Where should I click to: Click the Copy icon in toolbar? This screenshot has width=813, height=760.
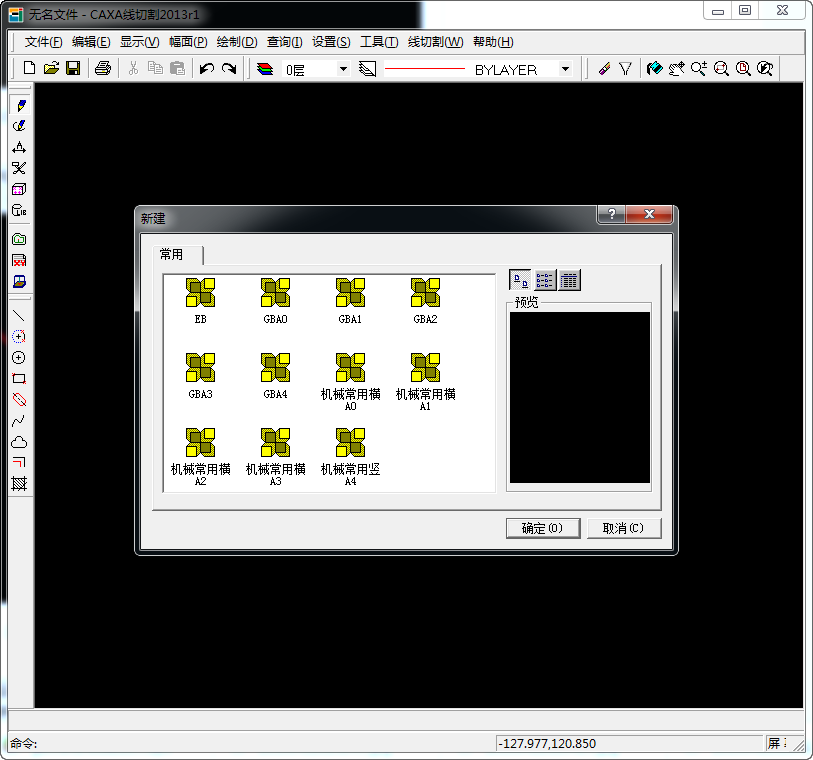coord(155,68)
